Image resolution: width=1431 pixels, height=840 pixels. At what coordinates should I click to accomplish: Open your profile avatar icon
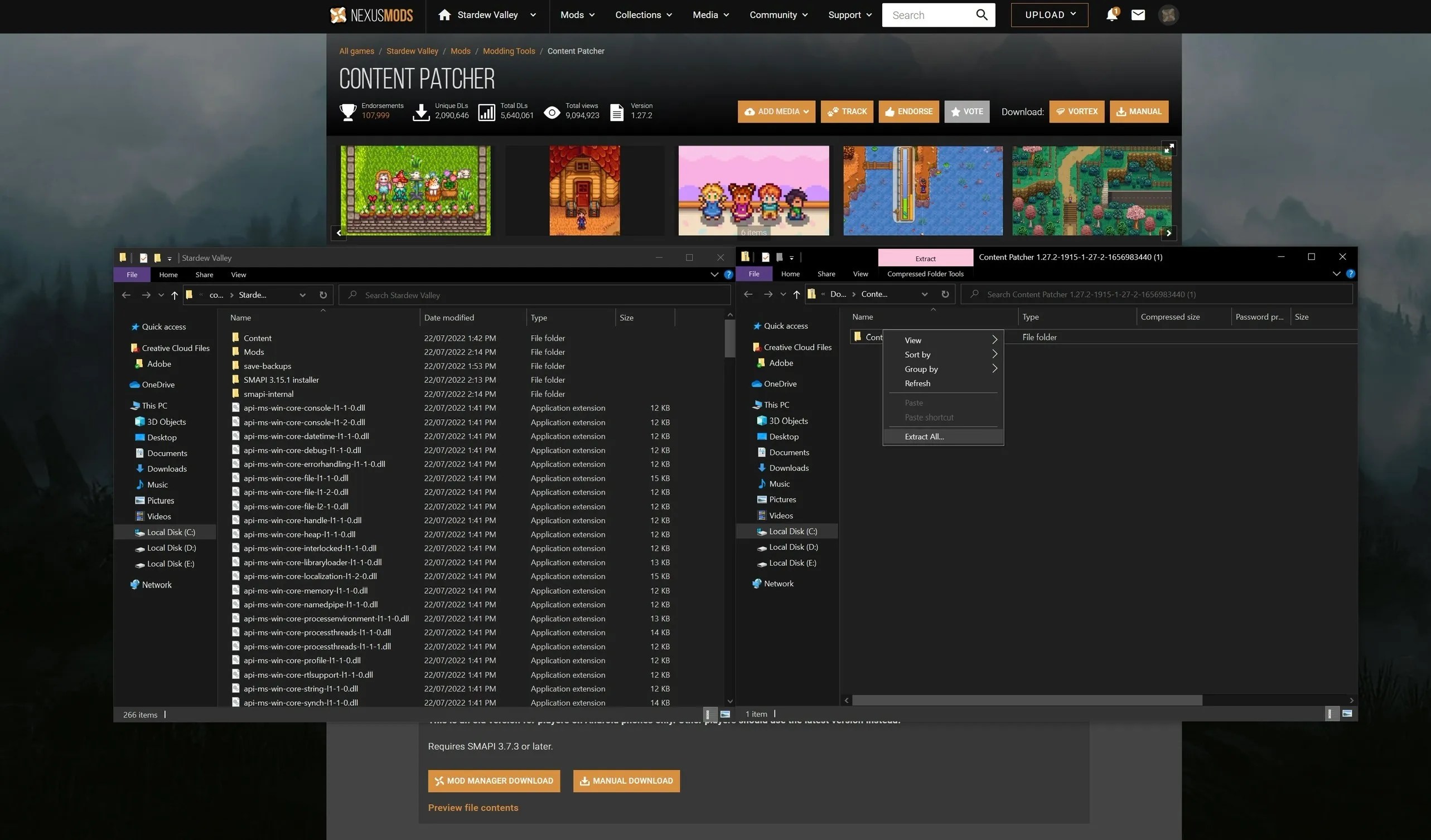(1168, 14)
